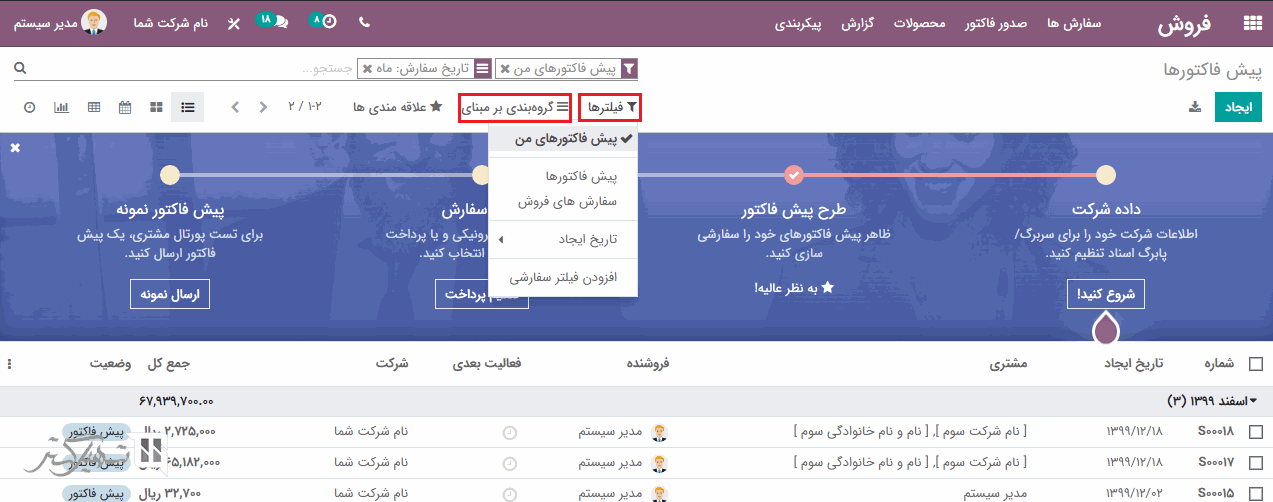Switch to calendar view
The image size is (1273, 502).
coord(125,107)
